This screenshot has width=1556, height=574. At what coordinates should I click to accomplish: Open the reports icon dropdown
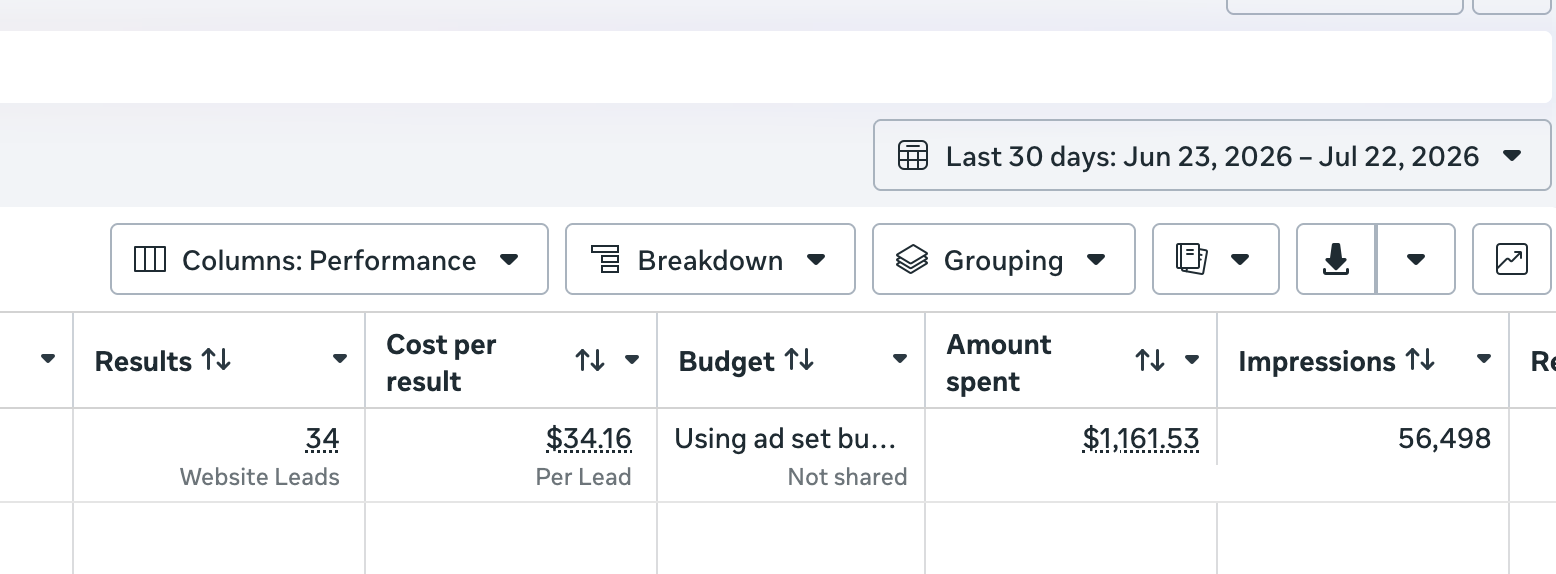click(1216, 260)
